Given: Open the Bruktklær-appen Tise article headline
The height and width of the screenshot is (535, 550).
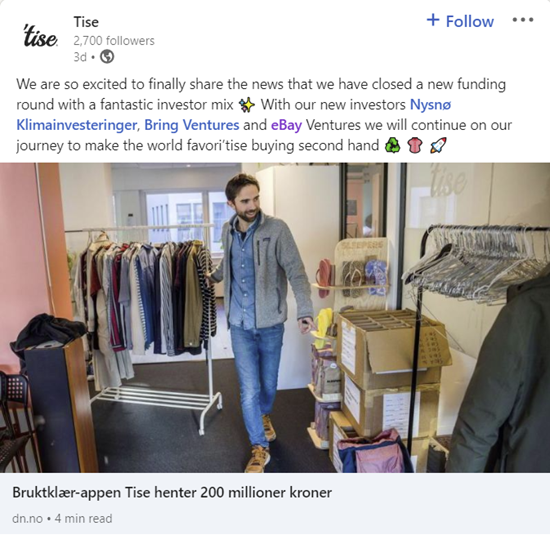Looking at the screenshot, I should coord(172,492).
